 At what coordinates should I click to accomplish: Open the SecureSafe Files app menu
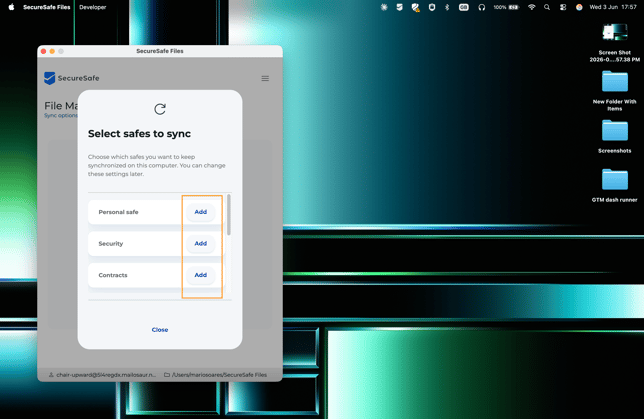(x=47, y=7)
